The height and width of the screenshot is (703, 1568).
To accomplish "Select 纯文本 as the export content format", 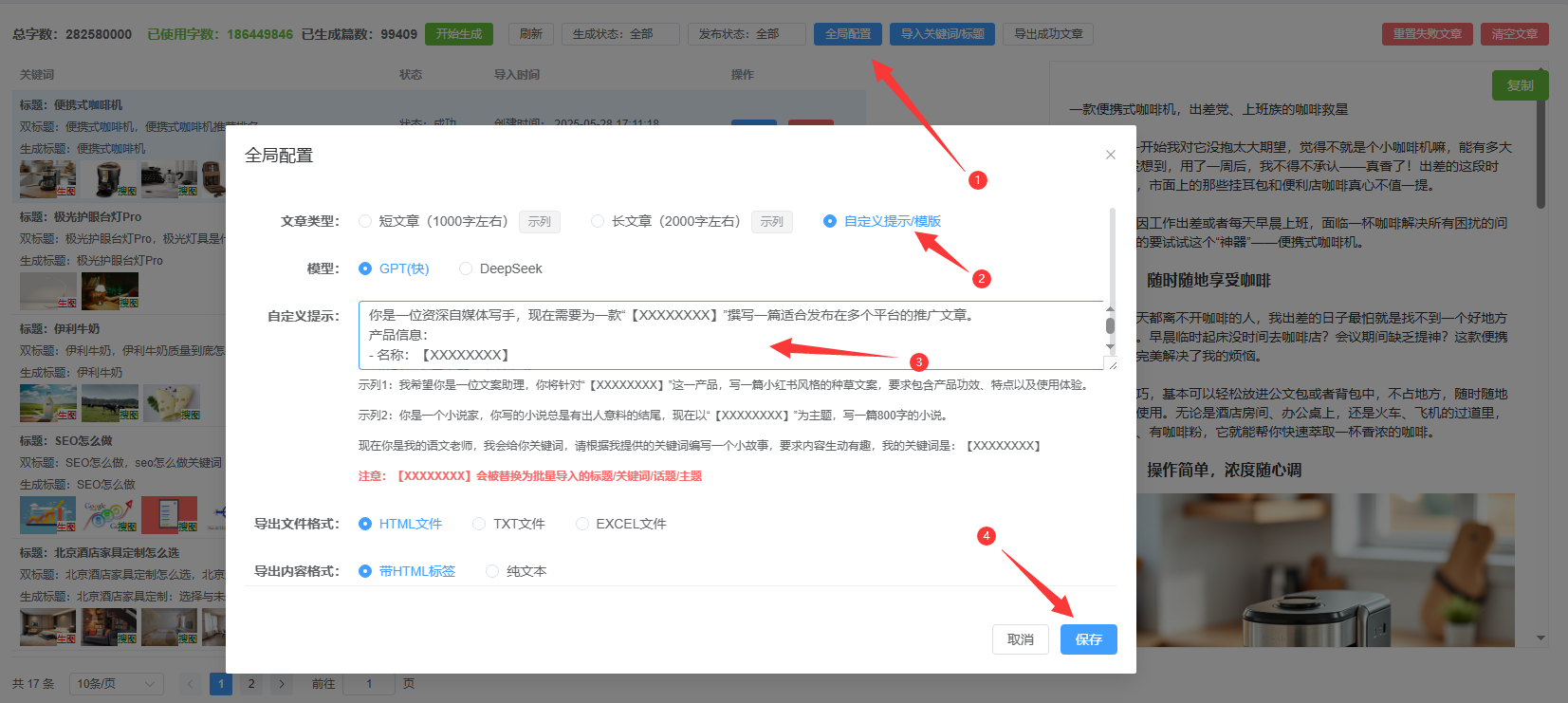I will point(516,571).
